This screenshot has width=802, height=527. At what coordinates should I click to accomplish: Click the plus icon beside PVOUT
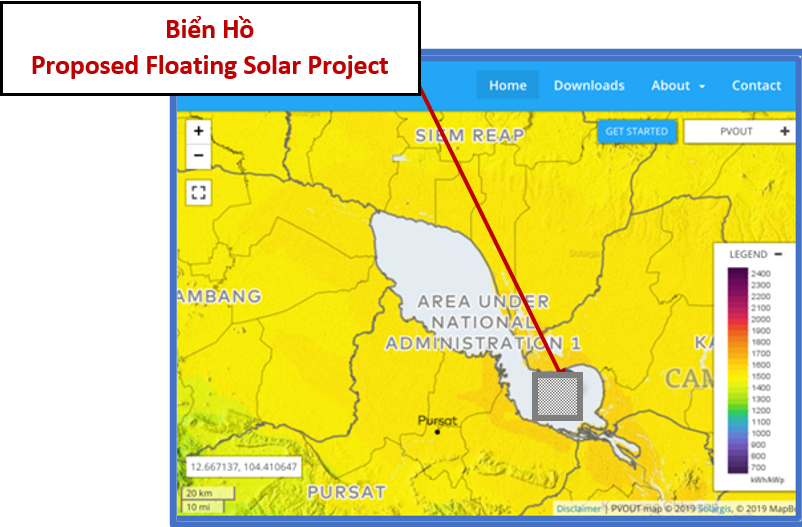(x=784, y=131)
